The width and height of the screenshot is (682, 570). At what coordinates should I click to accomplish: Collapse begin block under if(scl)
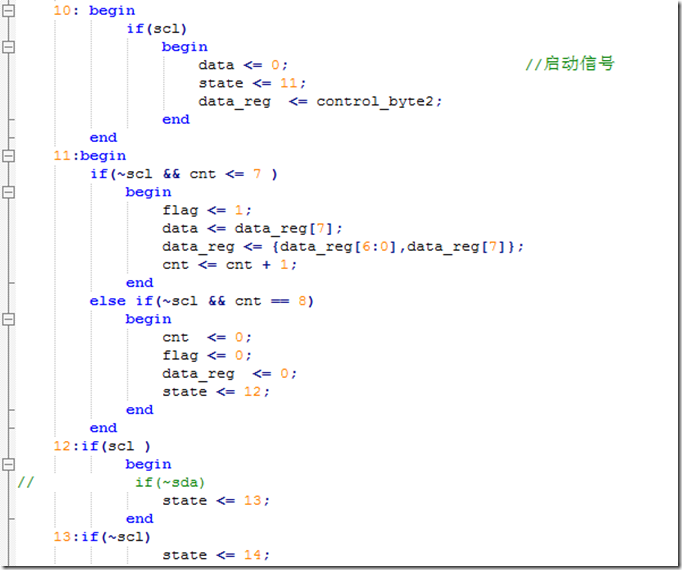coord(8,47)
